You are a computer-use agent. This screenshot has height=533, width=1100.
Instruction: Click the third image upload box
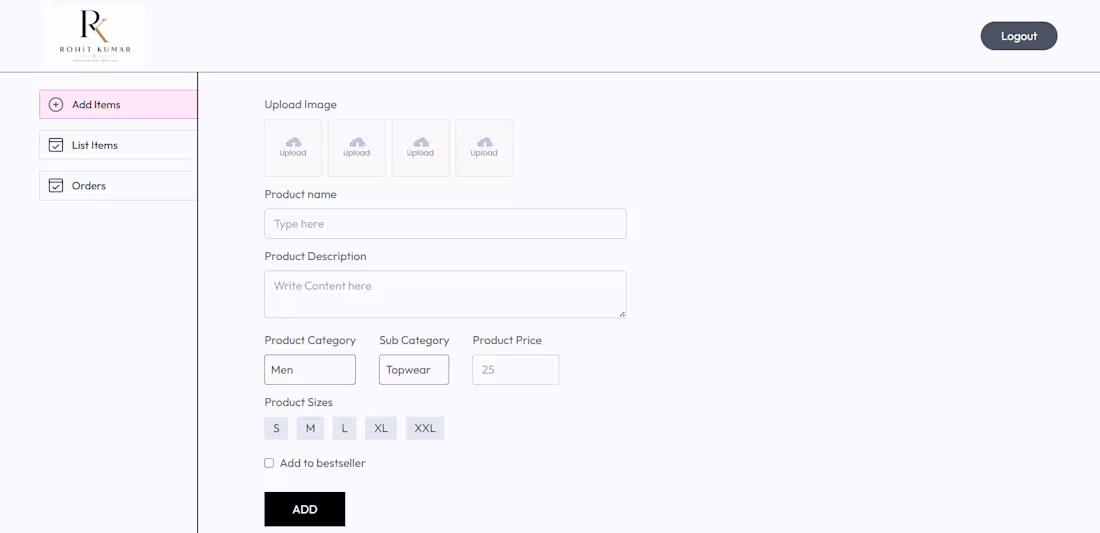click(x=420, y=147)
